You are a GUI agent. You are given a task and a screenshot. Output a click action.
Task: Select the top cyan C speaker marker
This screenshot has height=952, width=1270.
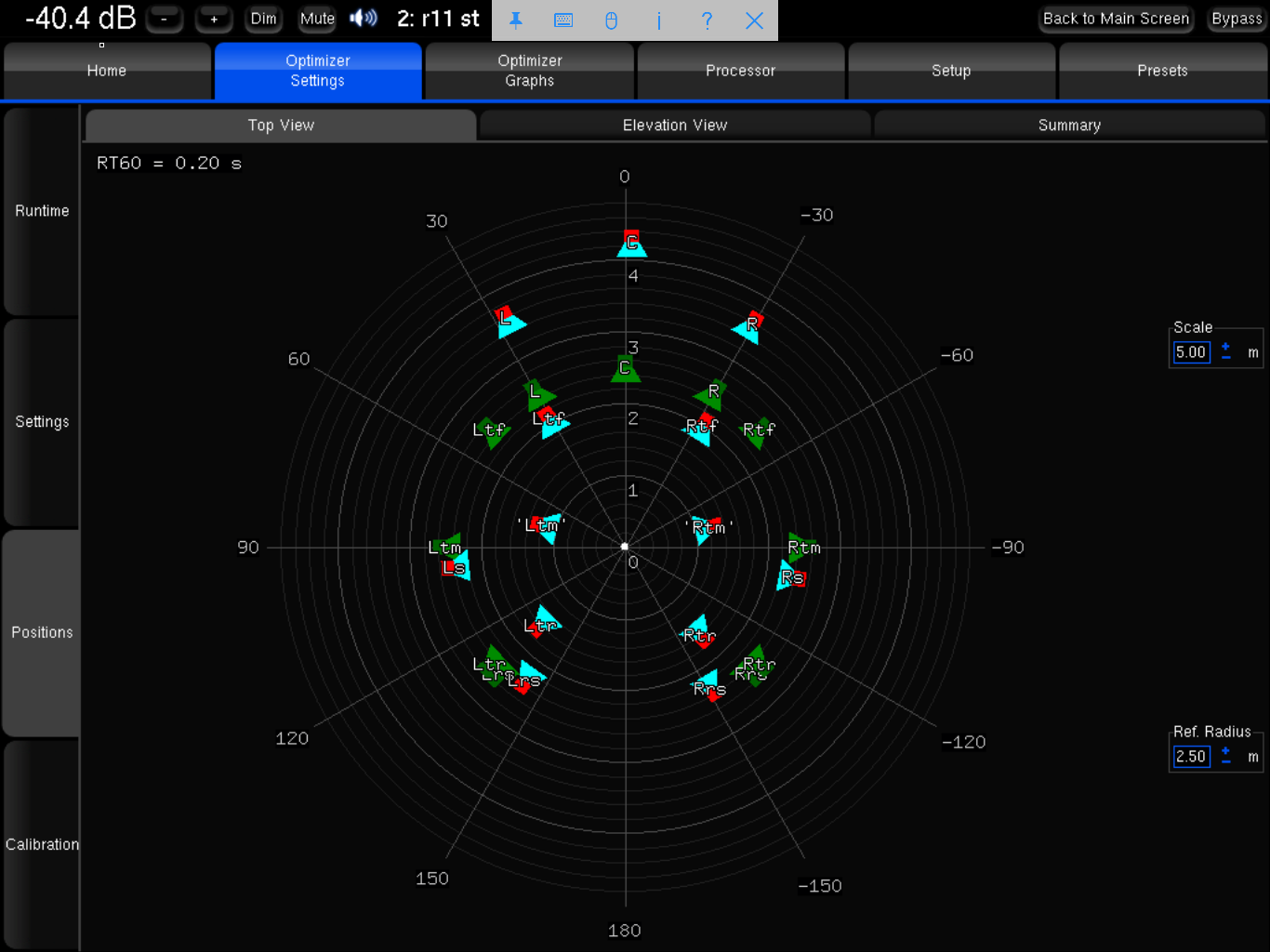tap(632, 245)
